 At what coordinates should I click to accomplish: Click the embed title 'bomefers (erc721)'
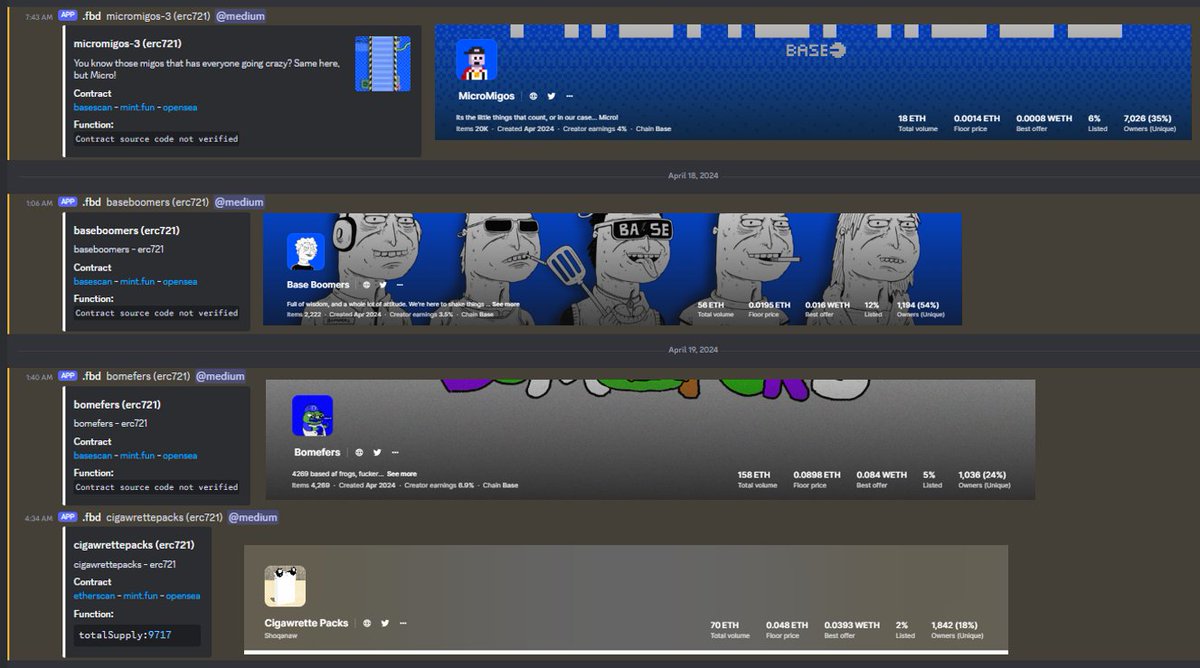pyautogui.click(x=117, y=405)
